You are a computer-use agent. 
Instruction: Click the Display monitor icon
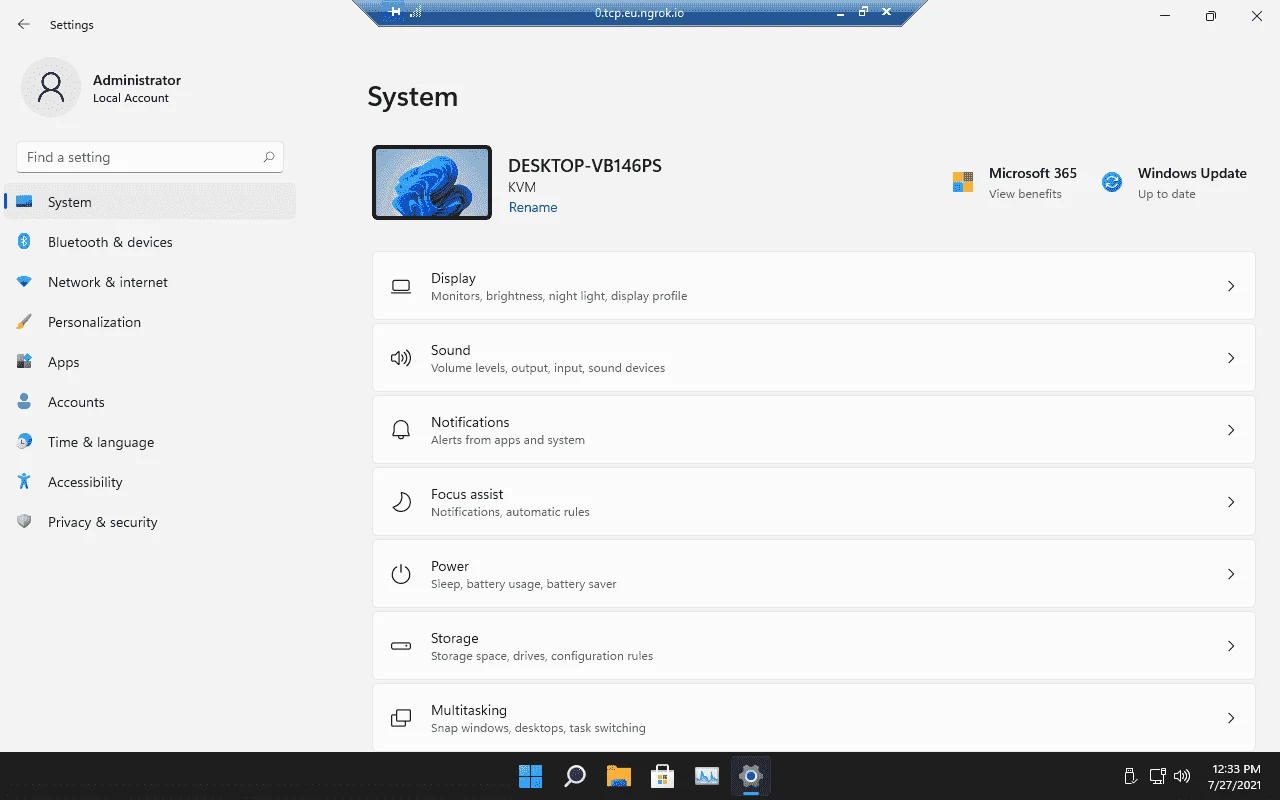[401, 286]
